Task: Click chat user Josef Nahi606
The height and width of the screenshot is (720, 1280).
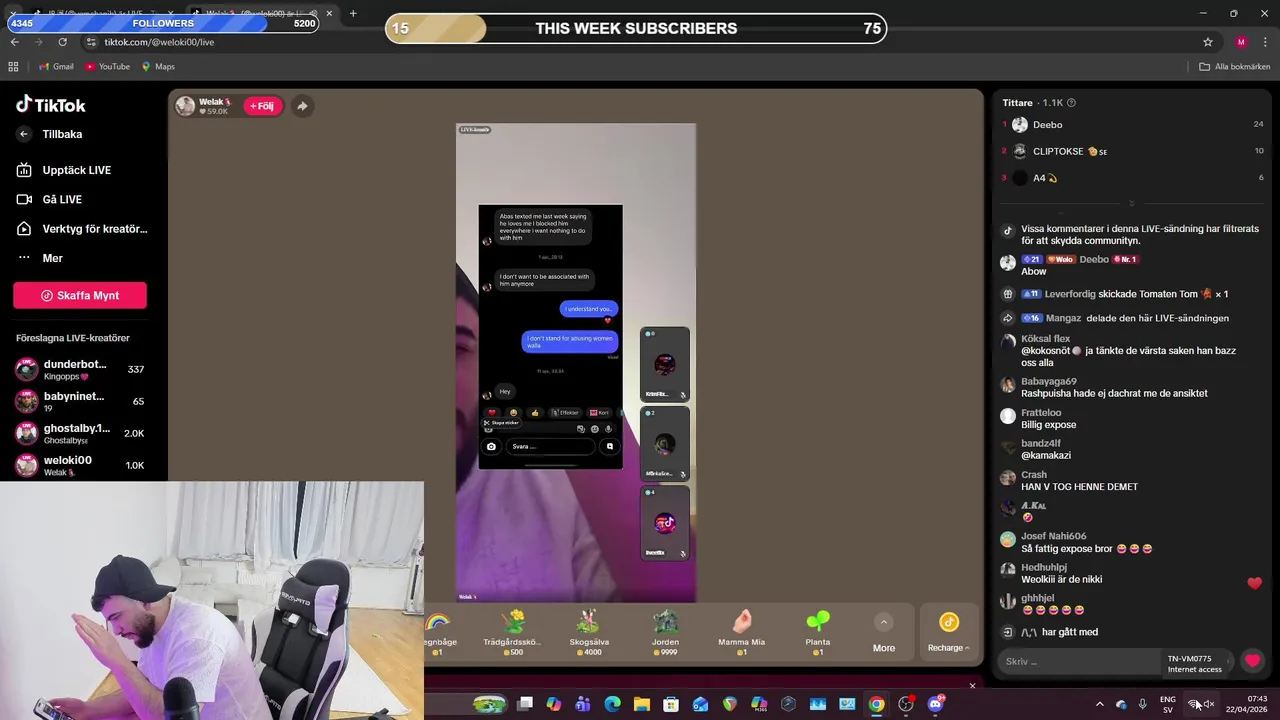Action: [x=1053, y=536]
